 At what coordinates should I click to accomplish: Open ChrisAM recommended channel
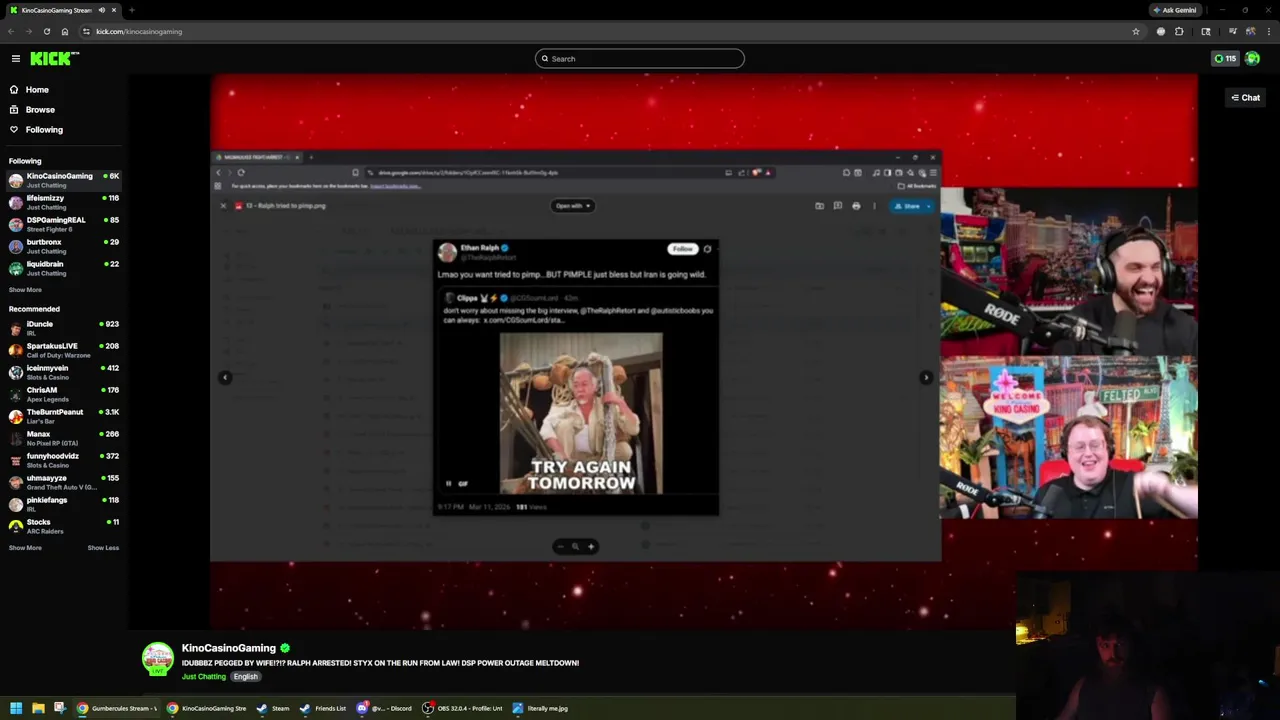coord(63,394)
